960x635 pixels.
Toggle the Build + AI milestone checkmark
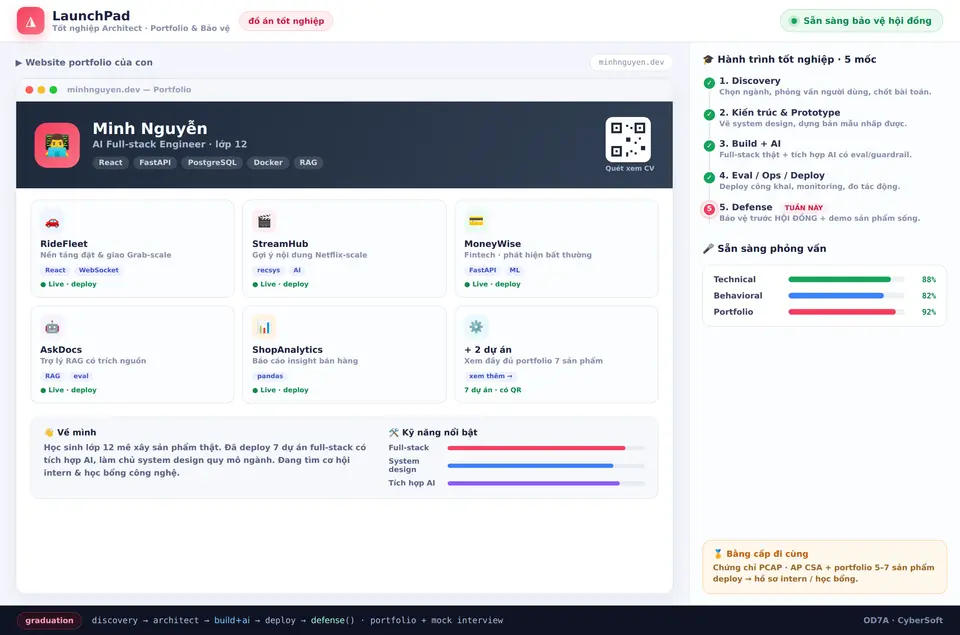709,146
